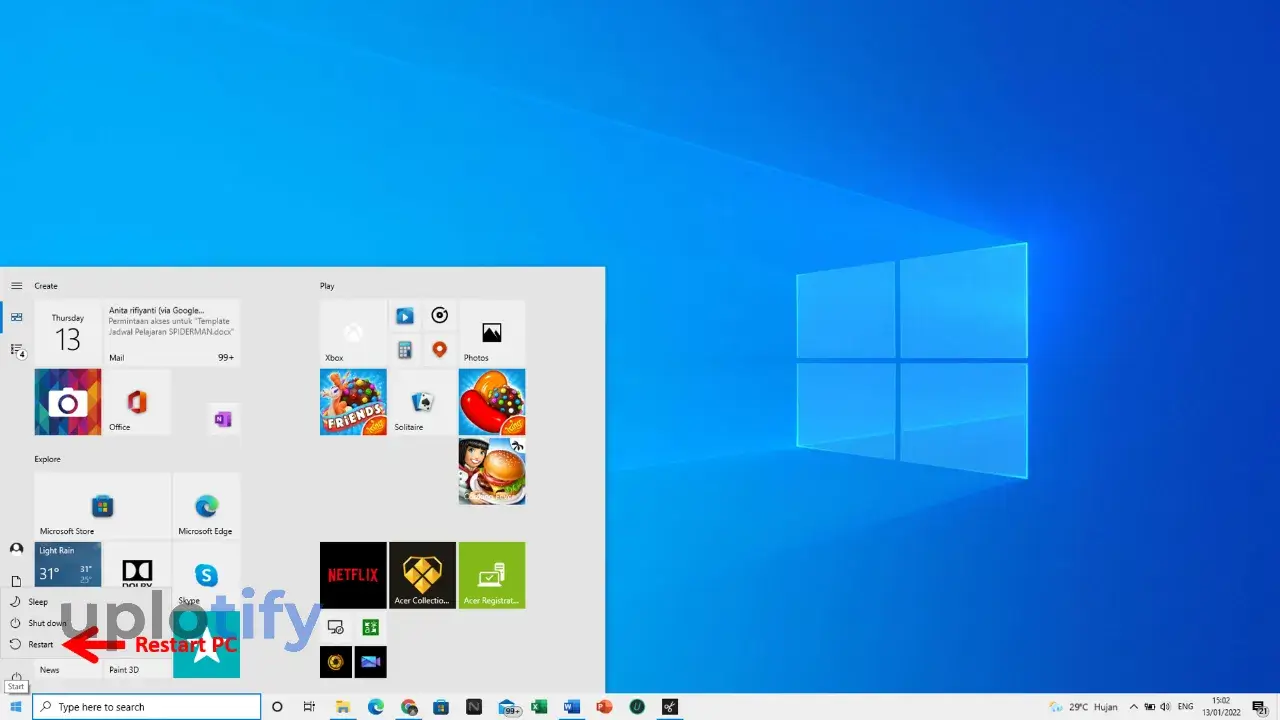Launch the Camera app tile
Image resolution: width=1280 pixels, height=720 pixels.
coord(68,402)
